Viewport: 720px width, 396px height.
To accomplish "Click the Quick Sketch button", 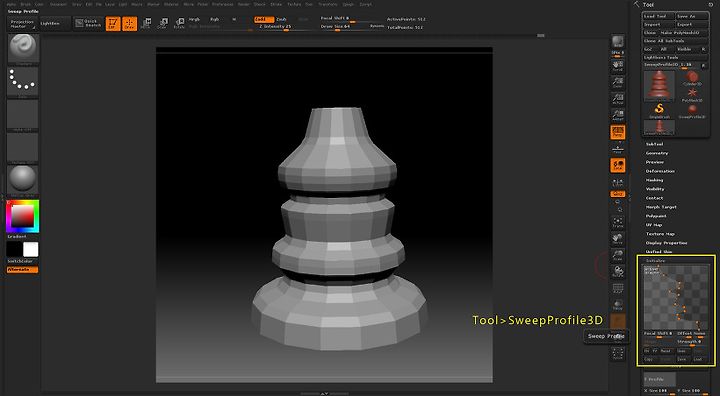I will click(x=89, y=23).
